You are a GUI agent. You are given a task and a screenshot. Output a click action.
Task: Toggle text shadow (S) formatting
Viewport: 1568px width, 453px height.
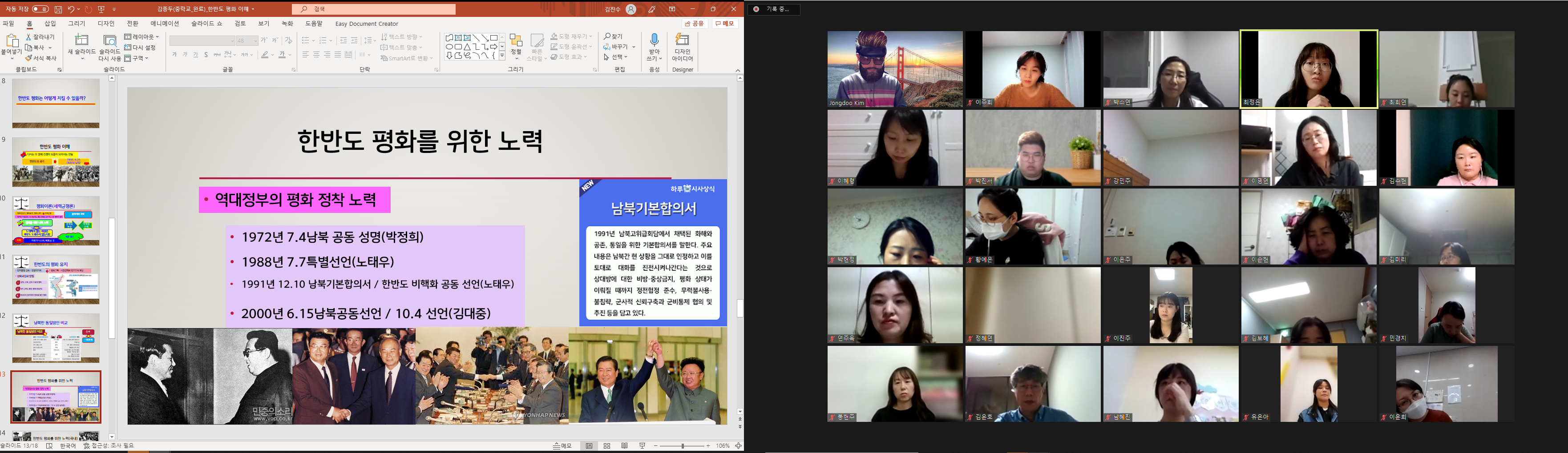[206, 55]
